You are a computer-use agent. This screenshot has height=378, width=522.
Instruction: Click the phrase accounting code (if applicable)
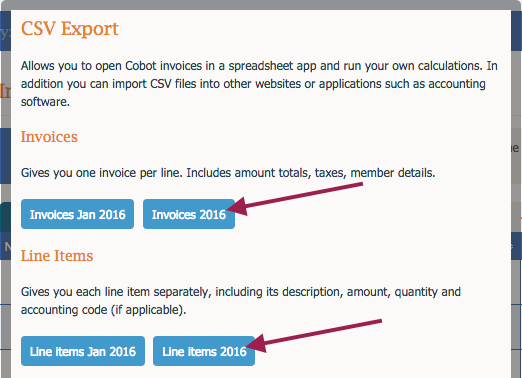103,310
